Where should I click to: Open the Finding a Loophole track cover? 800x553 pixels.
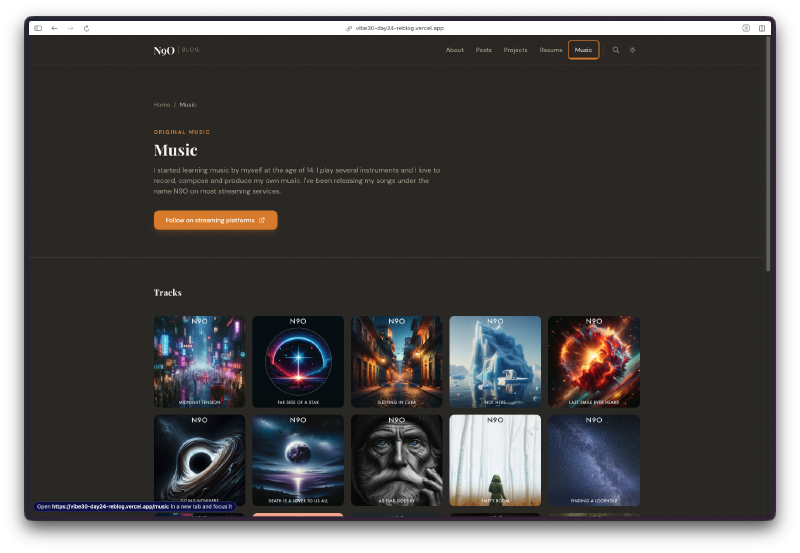(594, 460)
